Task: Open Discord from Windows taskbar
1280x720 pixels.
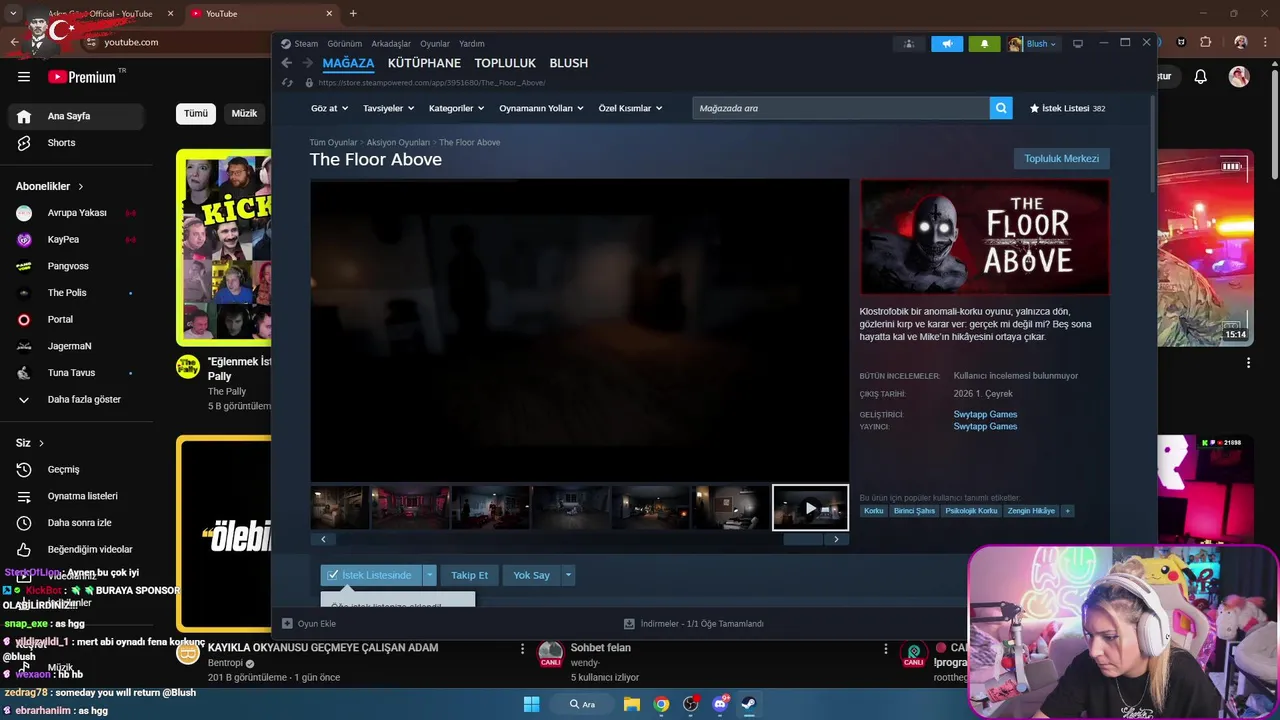Action: point(719,704)
